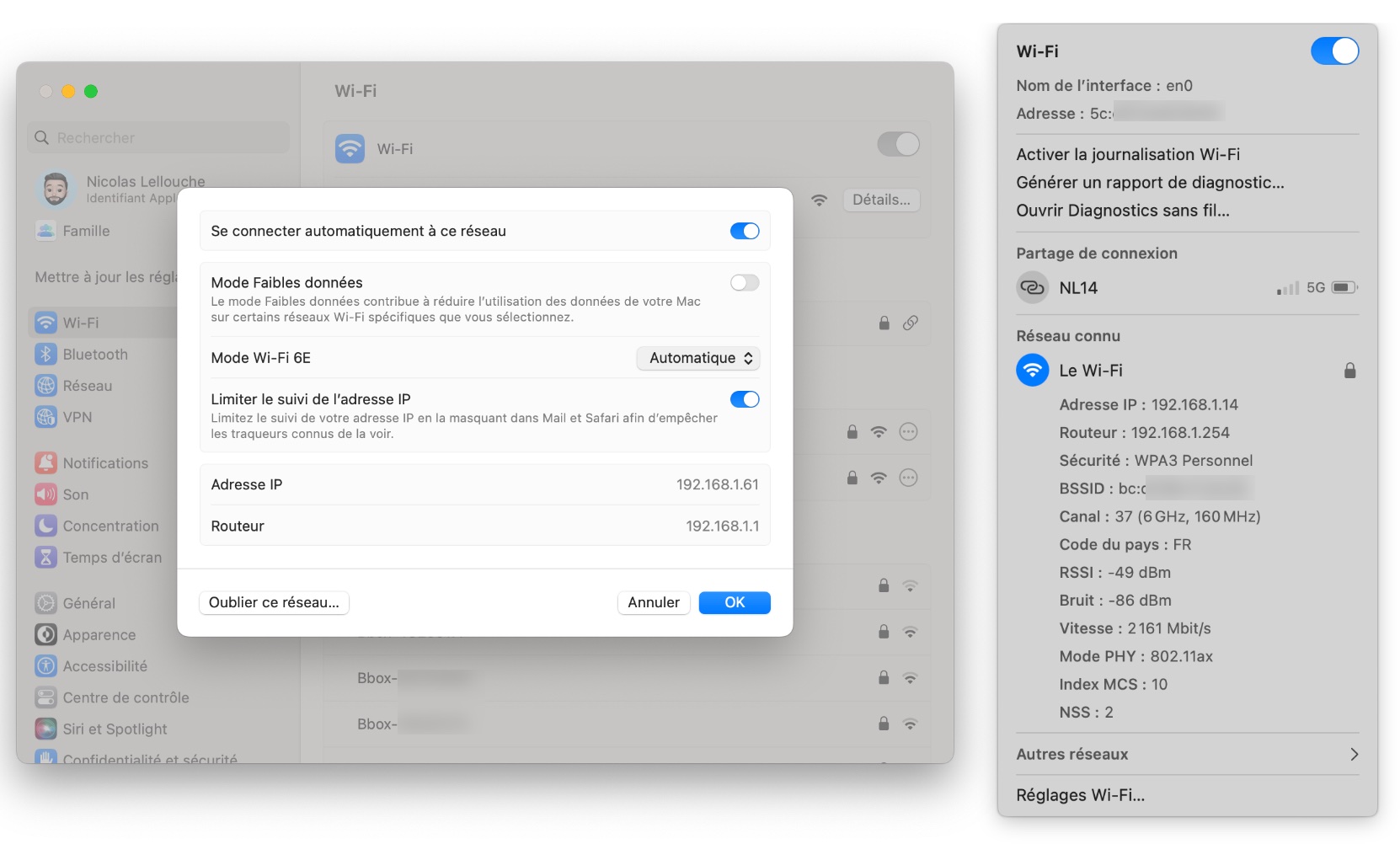Open Réseau in settings sidebar
The image size is (1400, 844).
(87, 386)
